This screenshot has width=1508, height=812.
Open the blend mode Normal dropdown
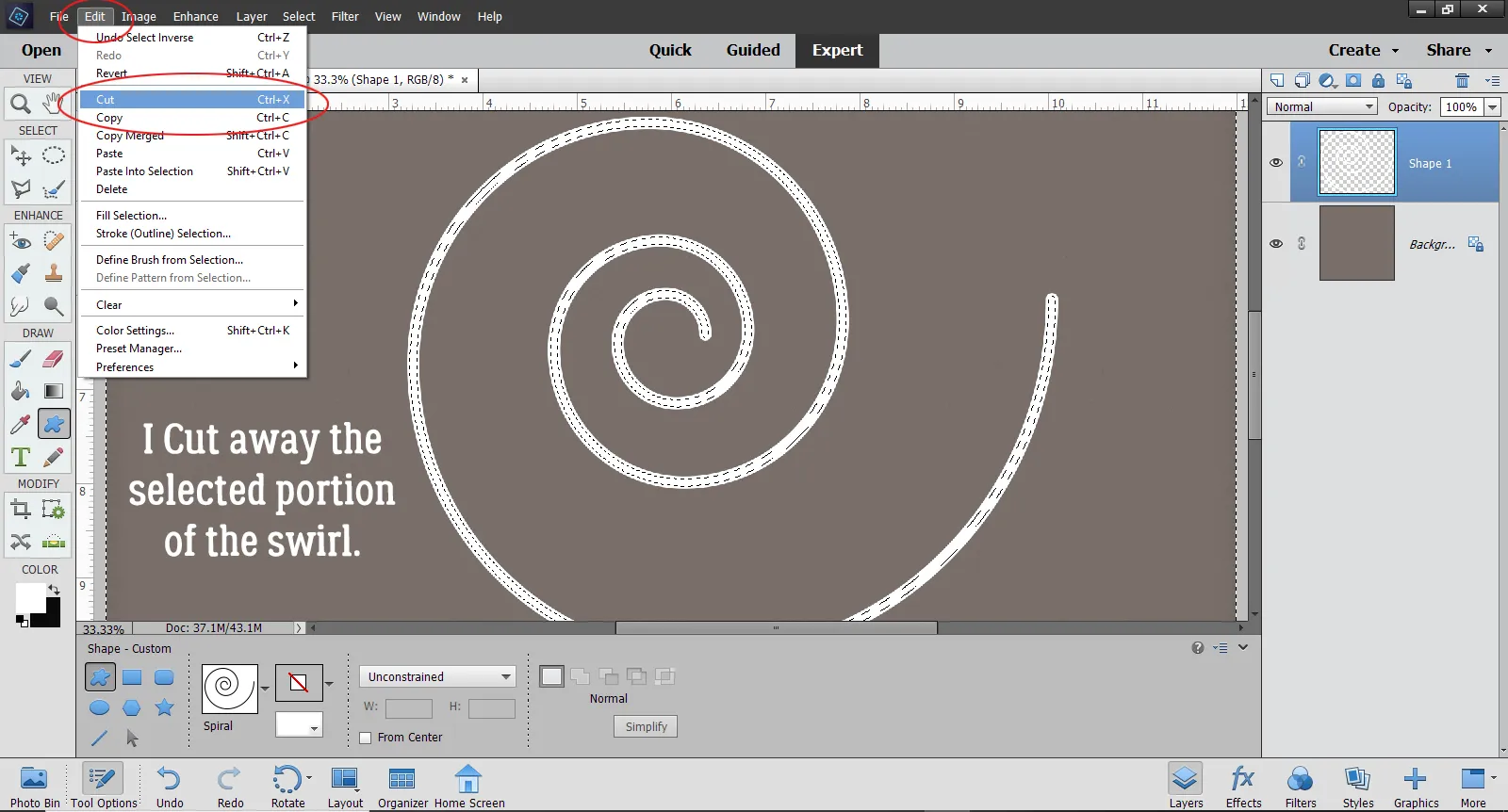1322,106
